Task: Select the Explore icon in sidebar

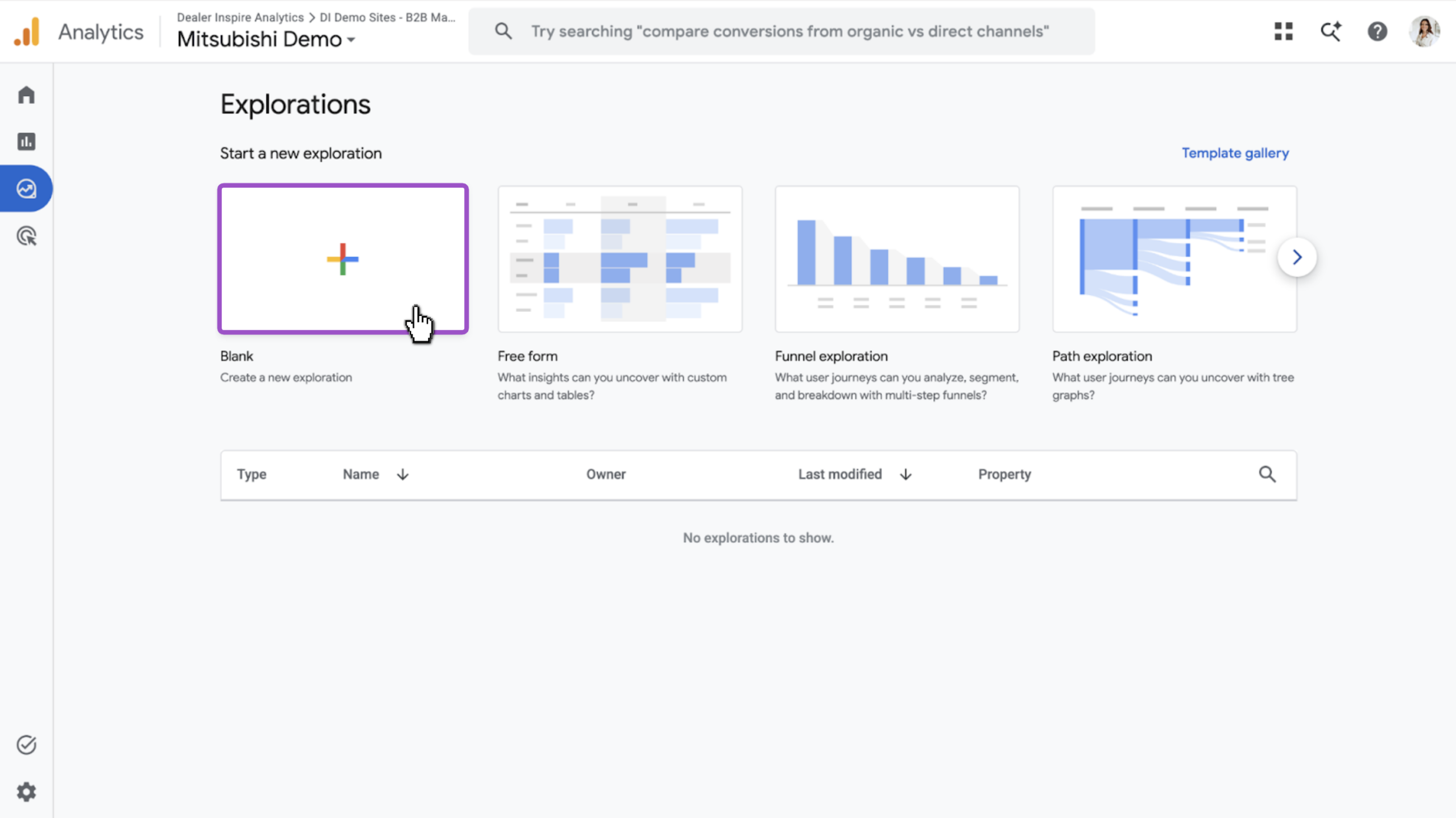Action: (26, 189)
